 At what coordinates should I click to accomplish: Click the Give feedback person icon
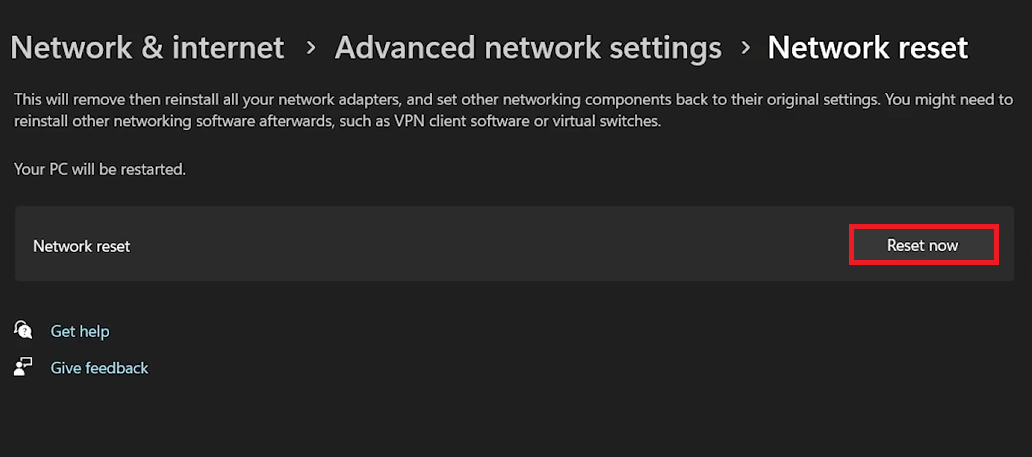[x=23, y=367]
